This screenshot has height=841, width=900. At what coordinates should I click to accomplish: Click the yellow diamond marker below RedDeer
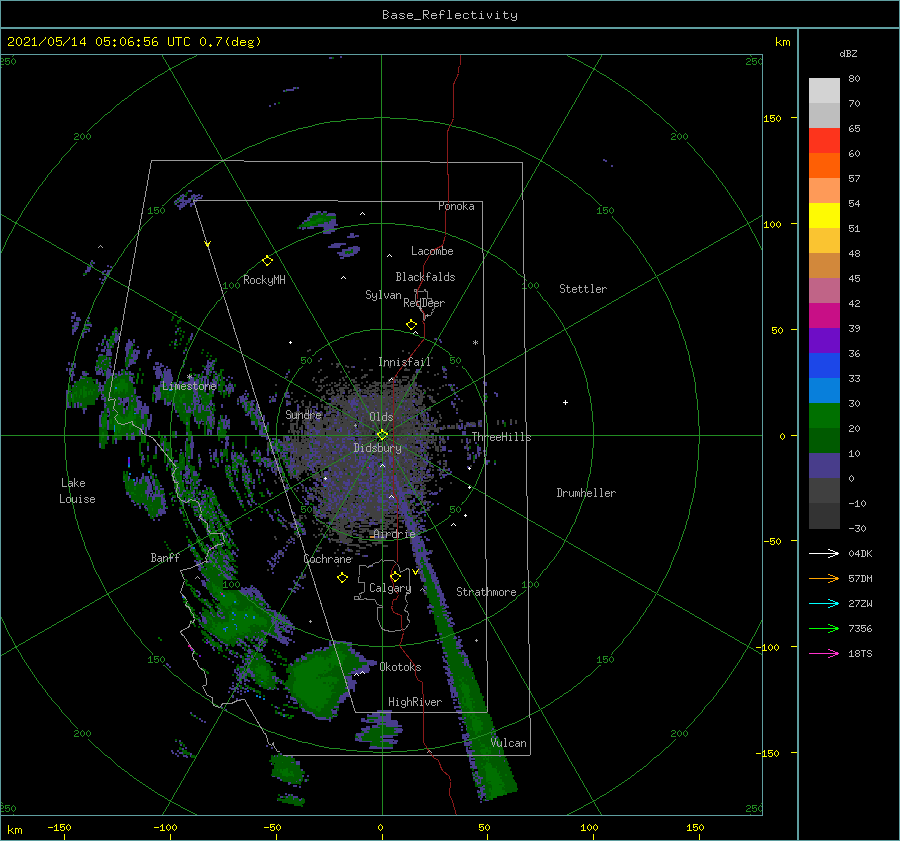tap(411, 325)
